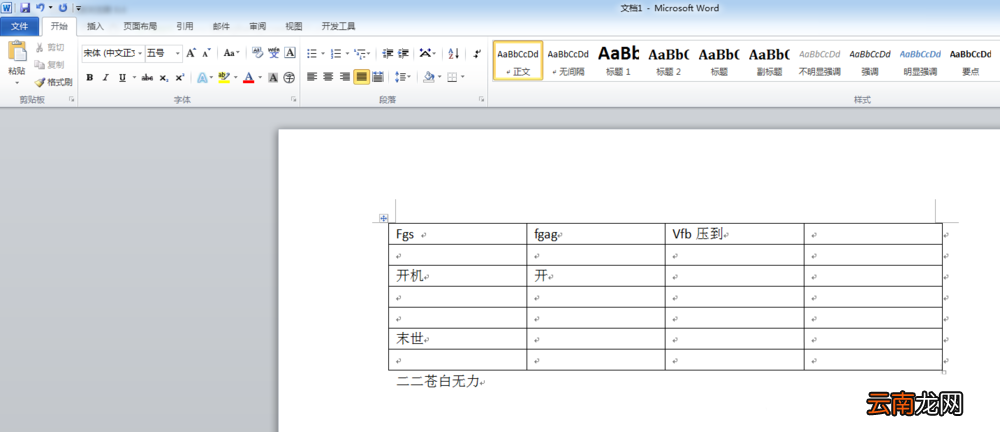
Task: Apply the red font color
Action: [x=249, y=78]
